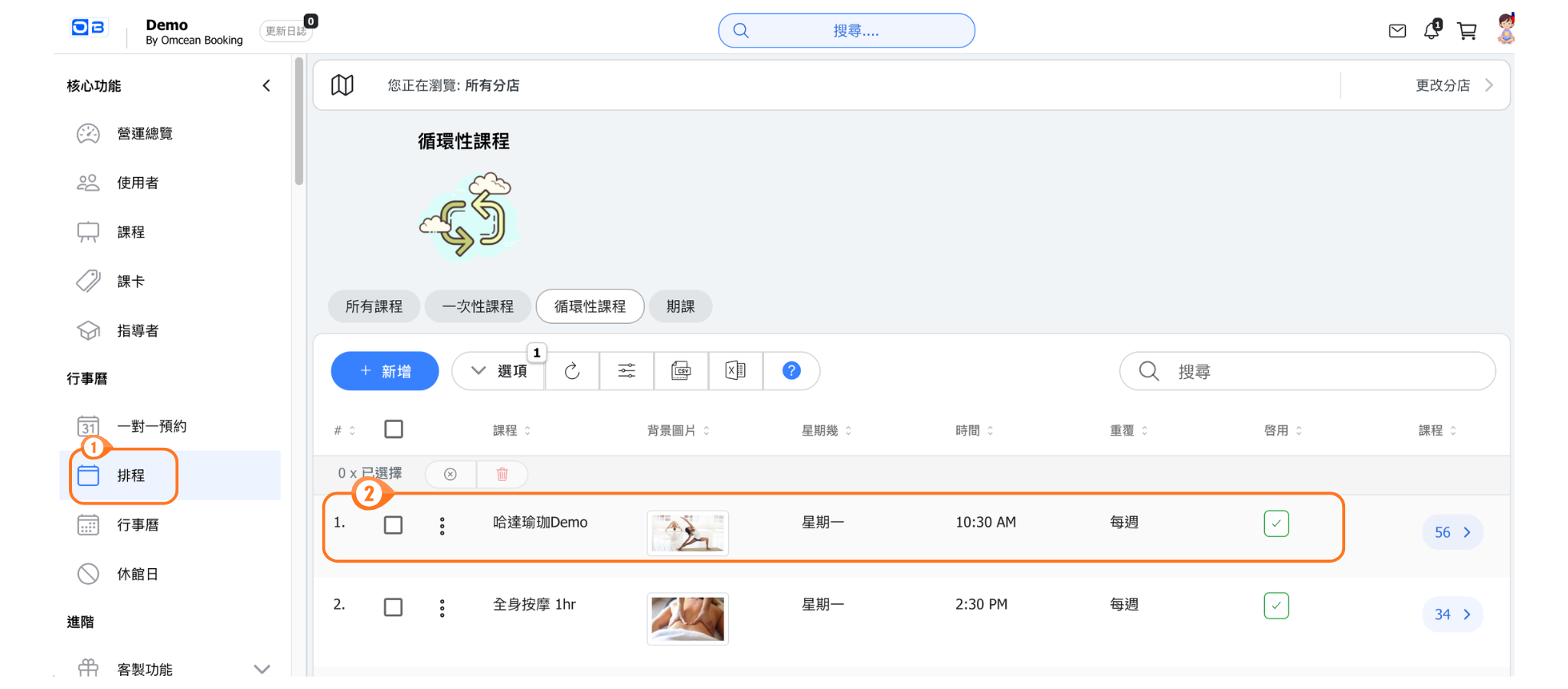Switch to the 一次性課程 tab
Viewport: 1568px width, 689px height.
coord(478,307)
